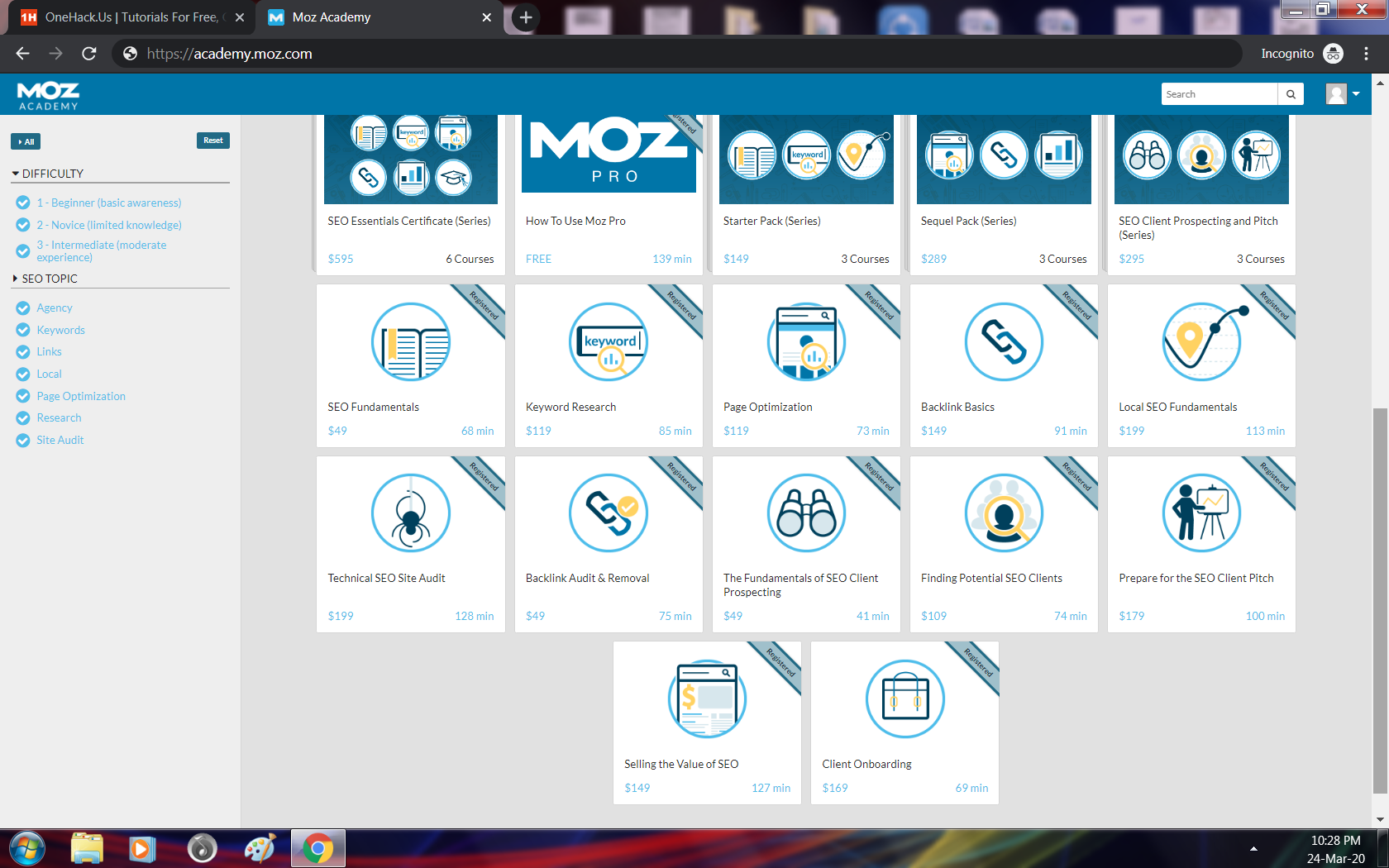Expand the SEO TOPIC filter section

tap(16, 279)
